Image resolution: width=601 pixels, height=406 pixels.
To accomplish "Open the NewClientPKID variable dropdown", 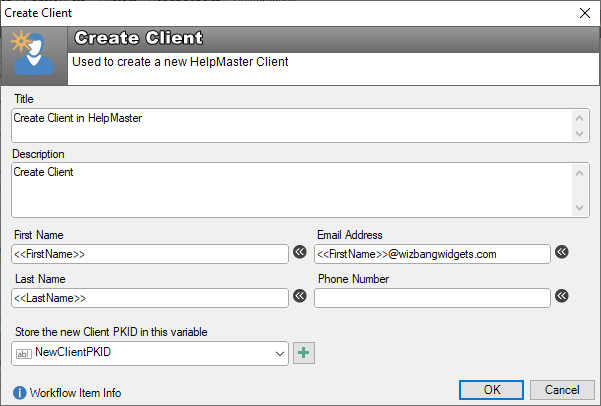I will (279, 353).
